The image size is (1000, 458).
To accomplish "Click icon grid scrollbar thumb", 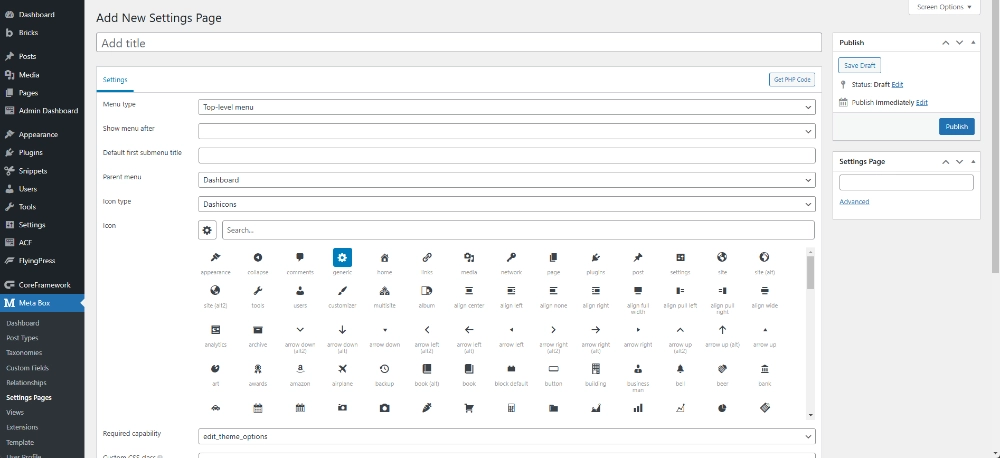I will point(810,272).
